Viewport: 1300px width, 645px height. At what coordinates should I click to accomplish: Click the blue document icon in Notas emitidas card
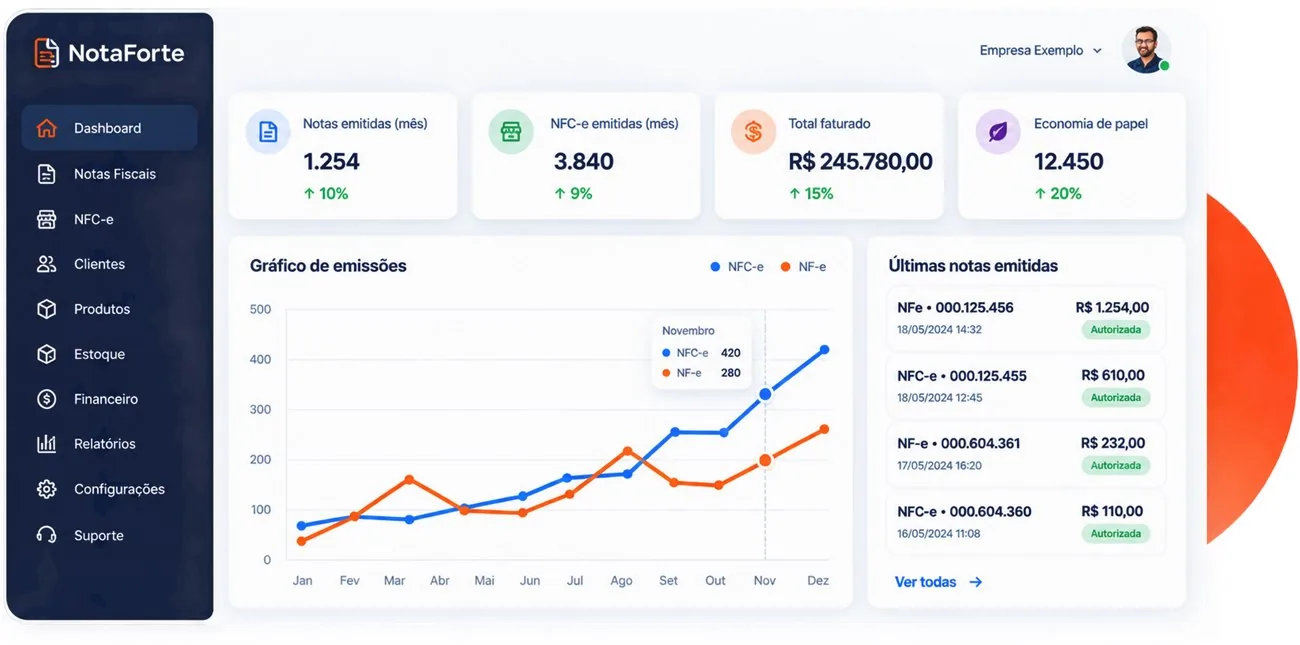tap(268, 132)
